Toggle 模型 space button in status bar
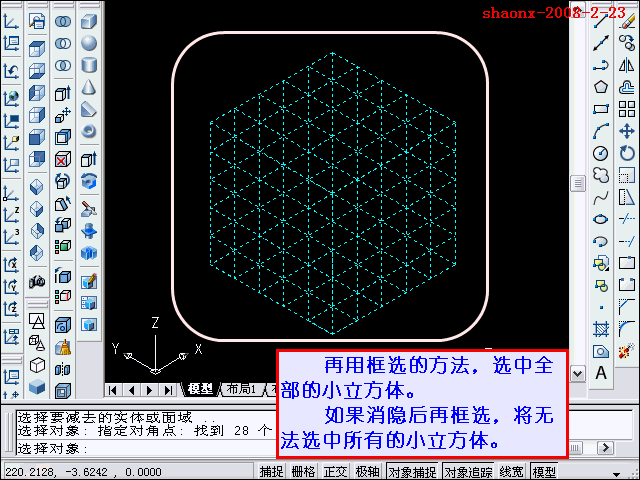640x480 pixels. click(544, 472)
